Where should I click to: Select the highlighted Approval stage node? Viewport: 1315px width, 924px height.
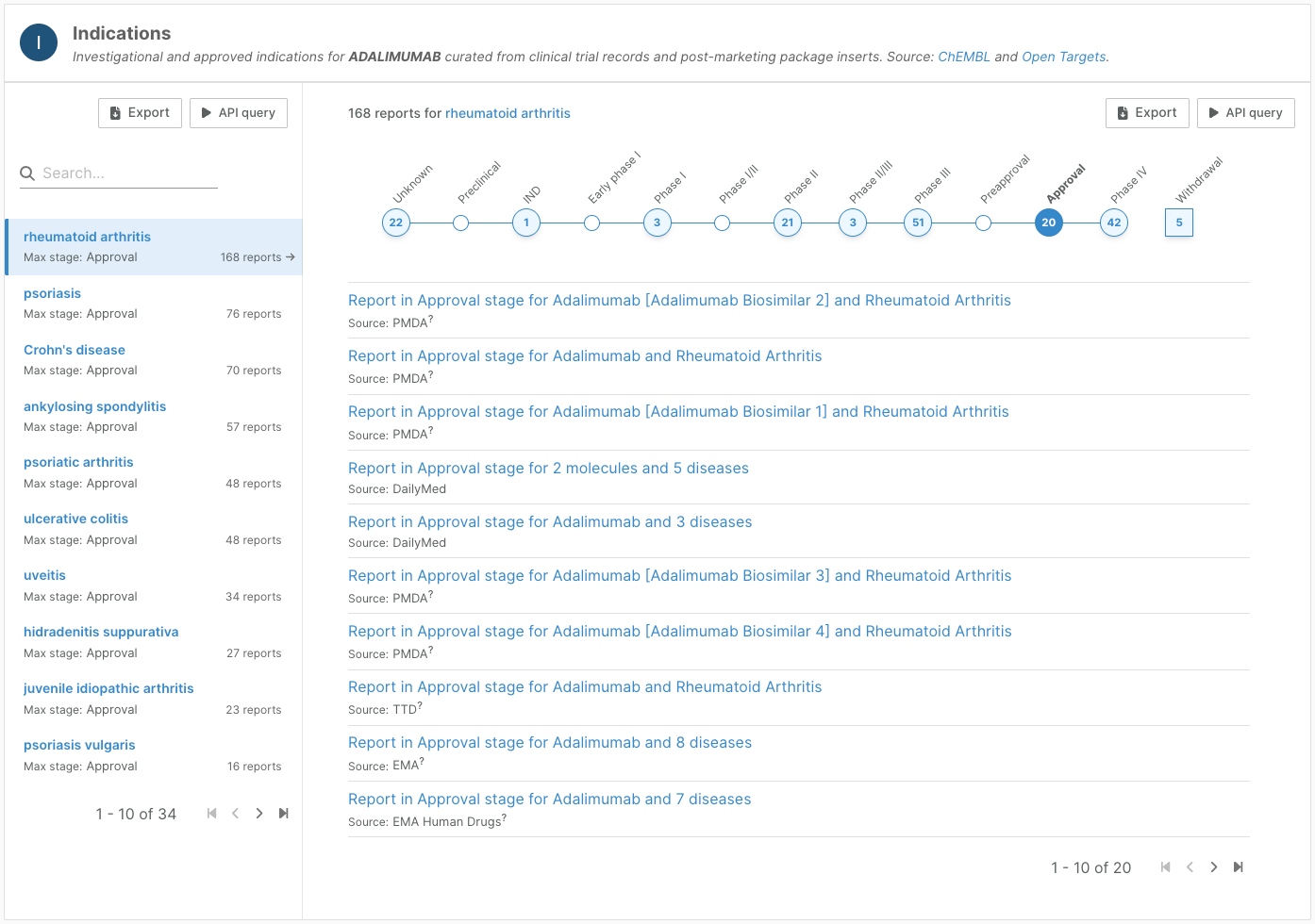[x=1048, y=223]
